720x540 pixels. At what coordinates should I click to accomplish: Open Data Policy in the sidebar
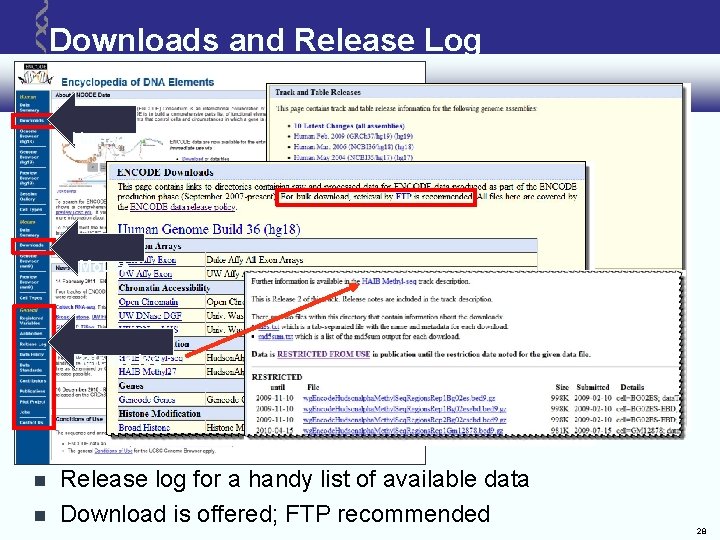(32, 354)
